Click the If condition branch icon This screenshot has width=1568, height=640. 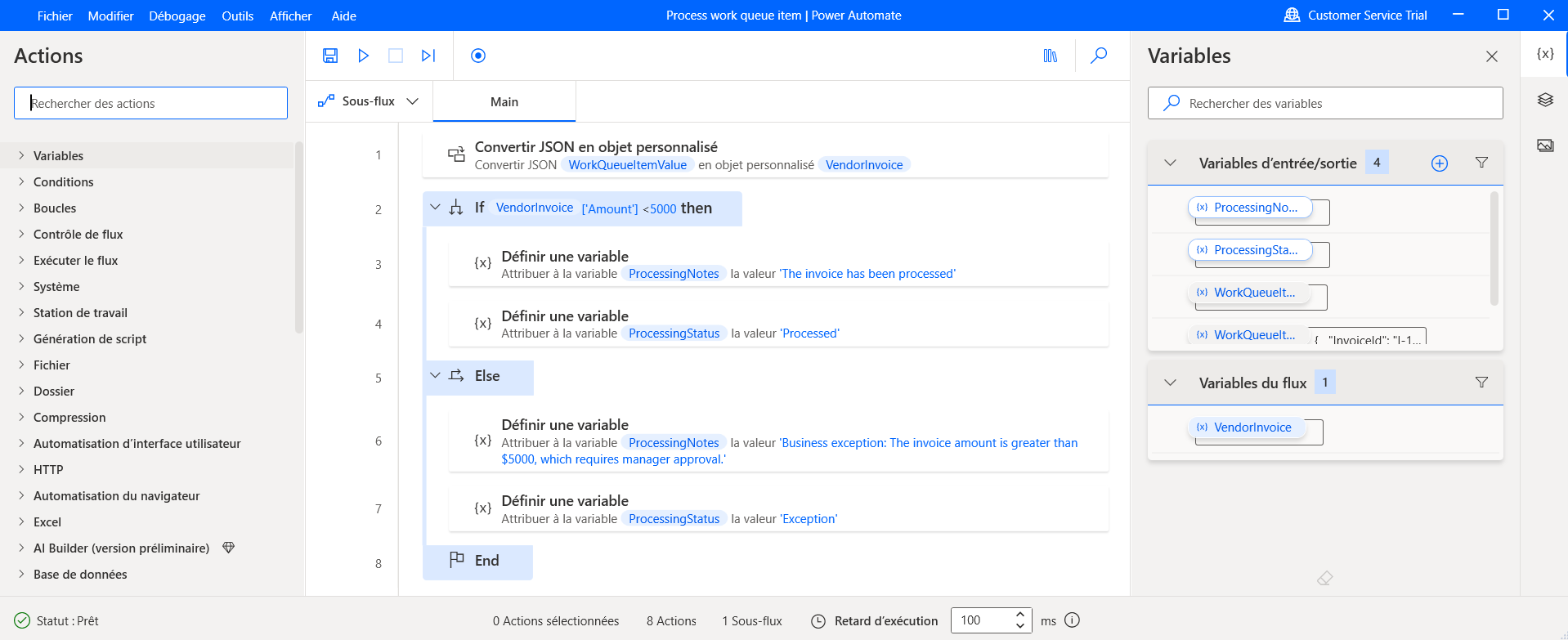click(456, 208)
